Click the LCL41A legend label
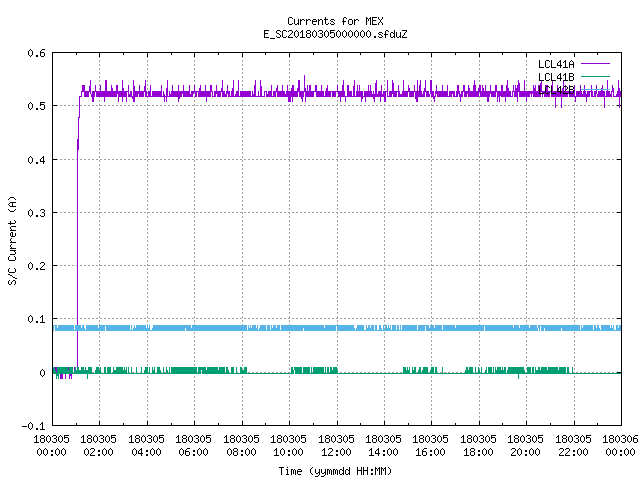Image resolution: width=640 pixels, height=480 pixels. pyautogui.click(x=556, y=64)
